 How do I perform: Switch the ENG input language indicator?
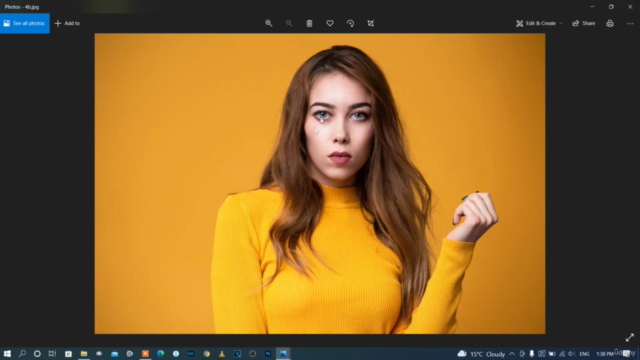pyautogui.click(x=584, y=354)
